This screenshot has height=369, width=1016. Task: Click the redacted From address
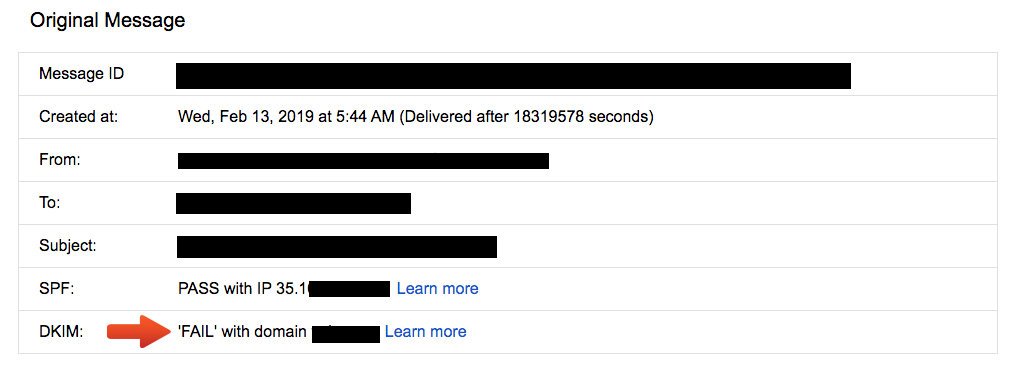coord(364,161)
